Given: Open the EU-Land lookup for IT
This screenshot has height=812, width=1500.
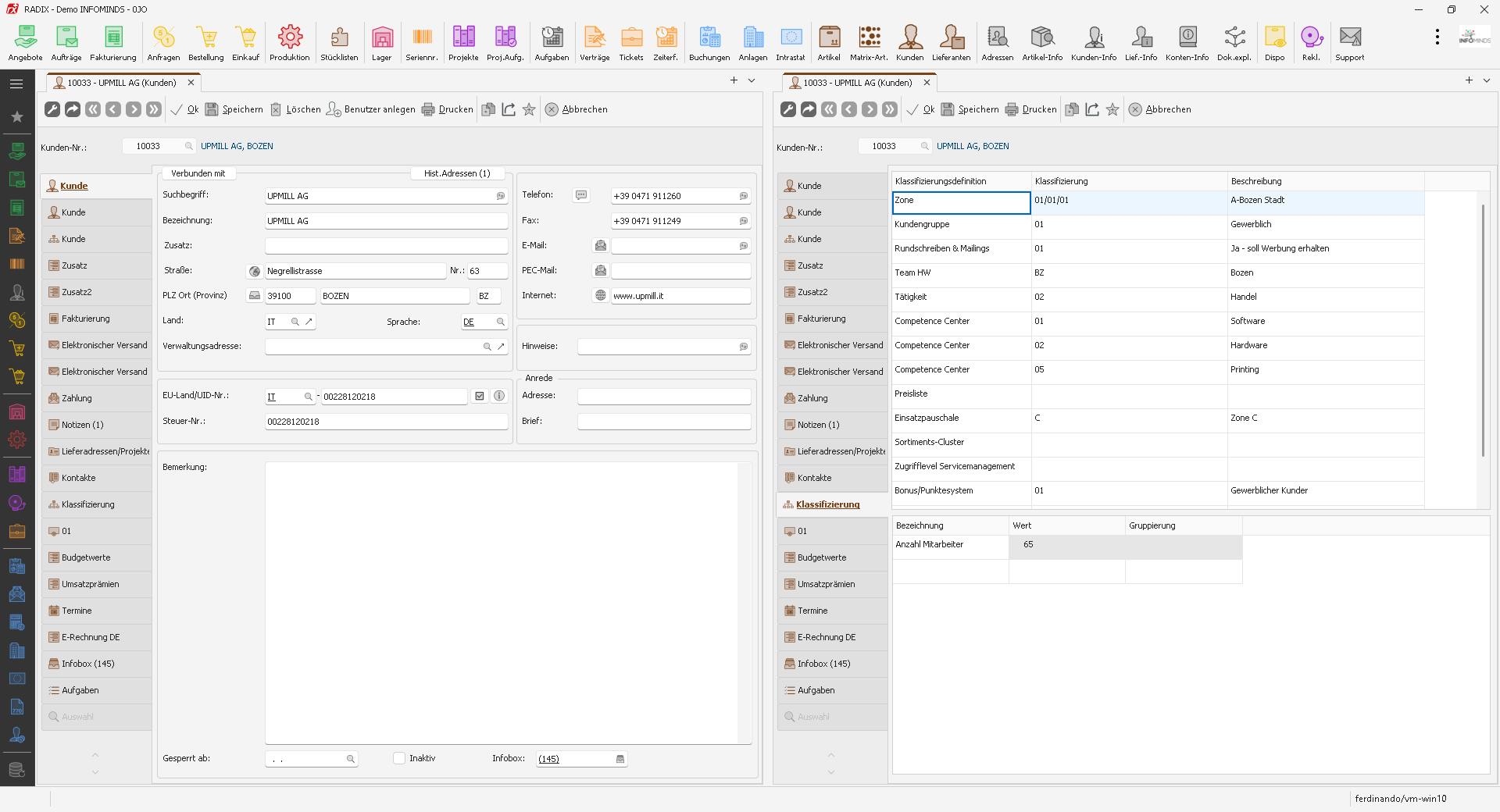Looking at the screenshot, I should click(x=309, y=397).
